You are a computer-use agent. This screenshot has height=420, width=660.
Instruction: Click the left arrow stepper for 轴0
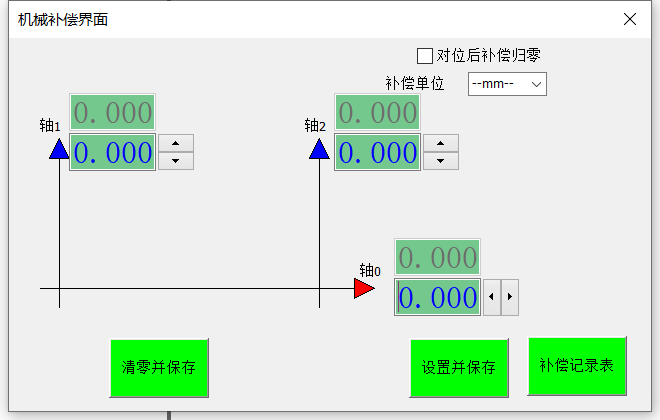point(492,297)
